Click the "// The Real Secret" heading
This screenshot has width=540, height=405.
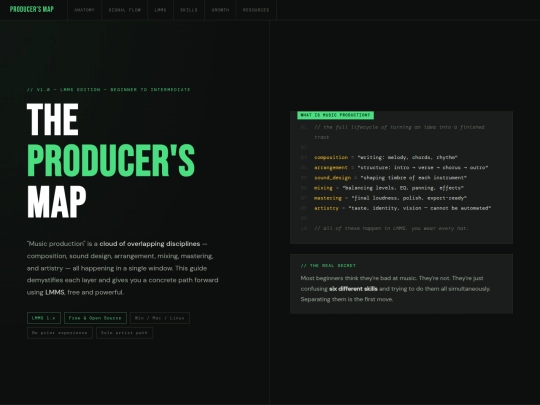click(x=328, y=266)
